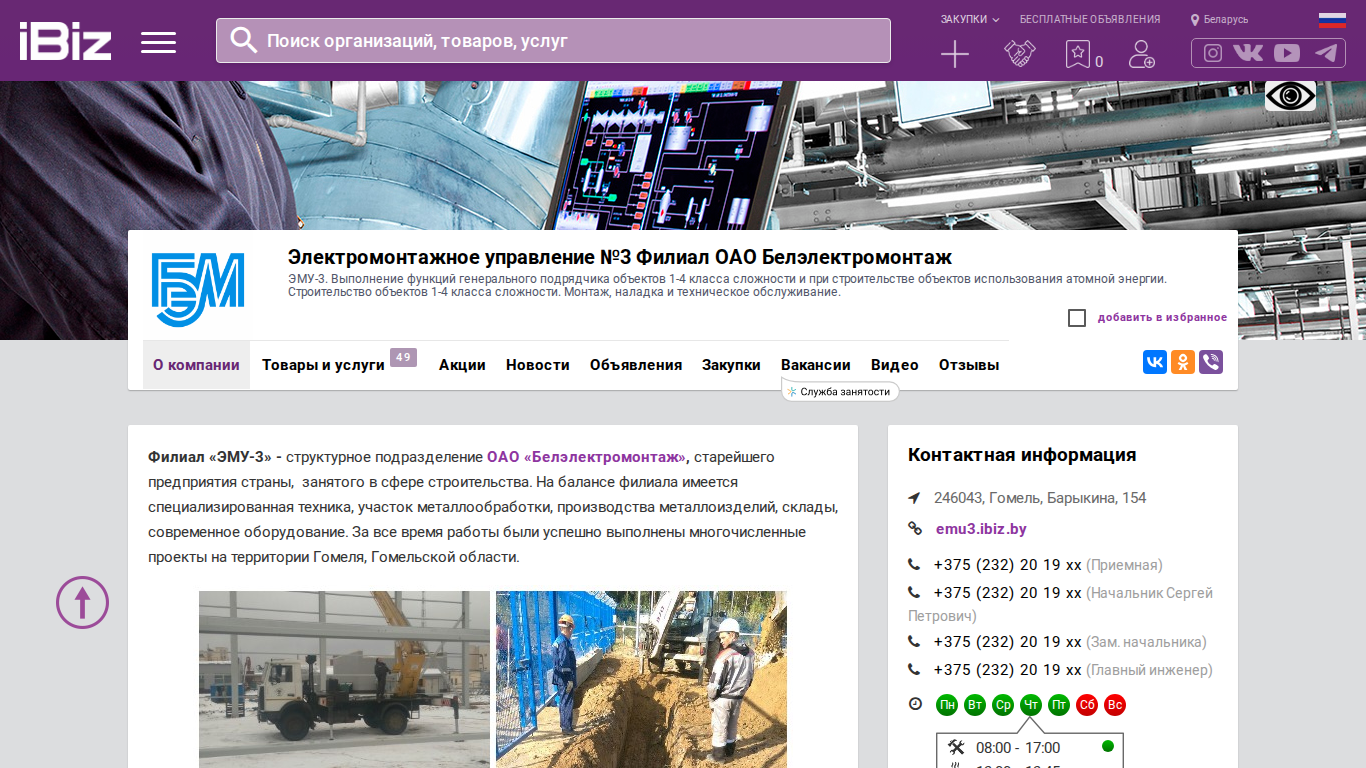Share the company page on Odnoklassniki
The image size is (1366, 768).
pyautogui.click(x=1183, y=362)
